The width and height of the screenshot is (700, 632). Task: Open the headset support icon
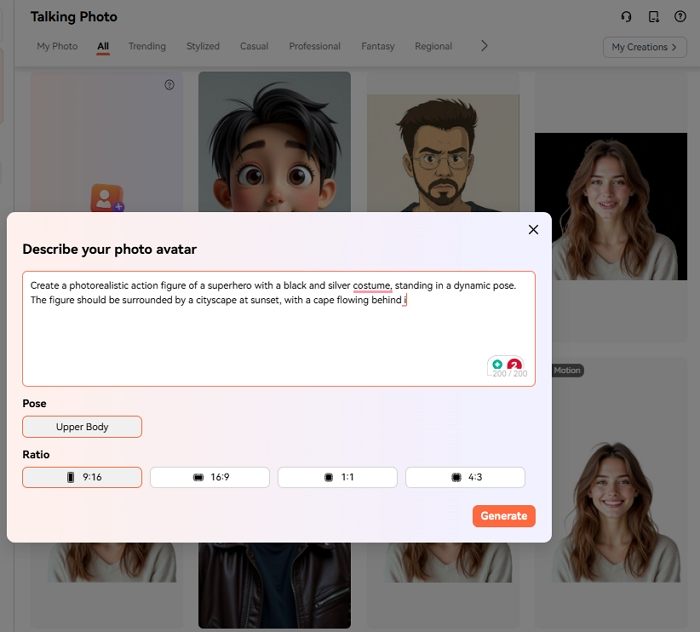click(626, 17)
